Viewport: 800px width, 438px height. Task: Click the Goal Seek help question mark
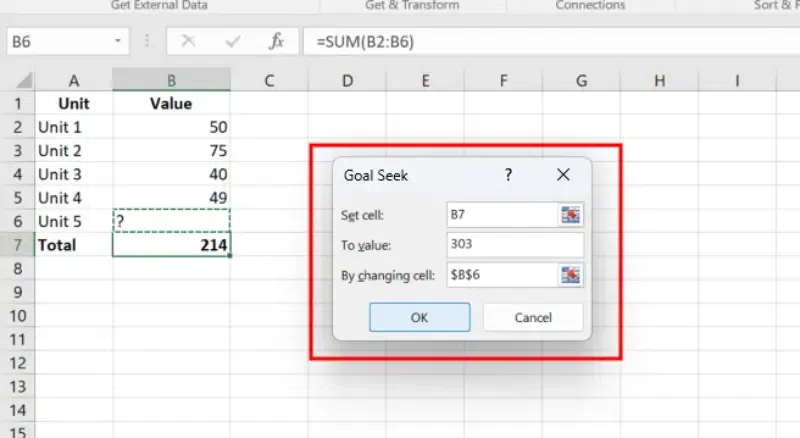508,175
